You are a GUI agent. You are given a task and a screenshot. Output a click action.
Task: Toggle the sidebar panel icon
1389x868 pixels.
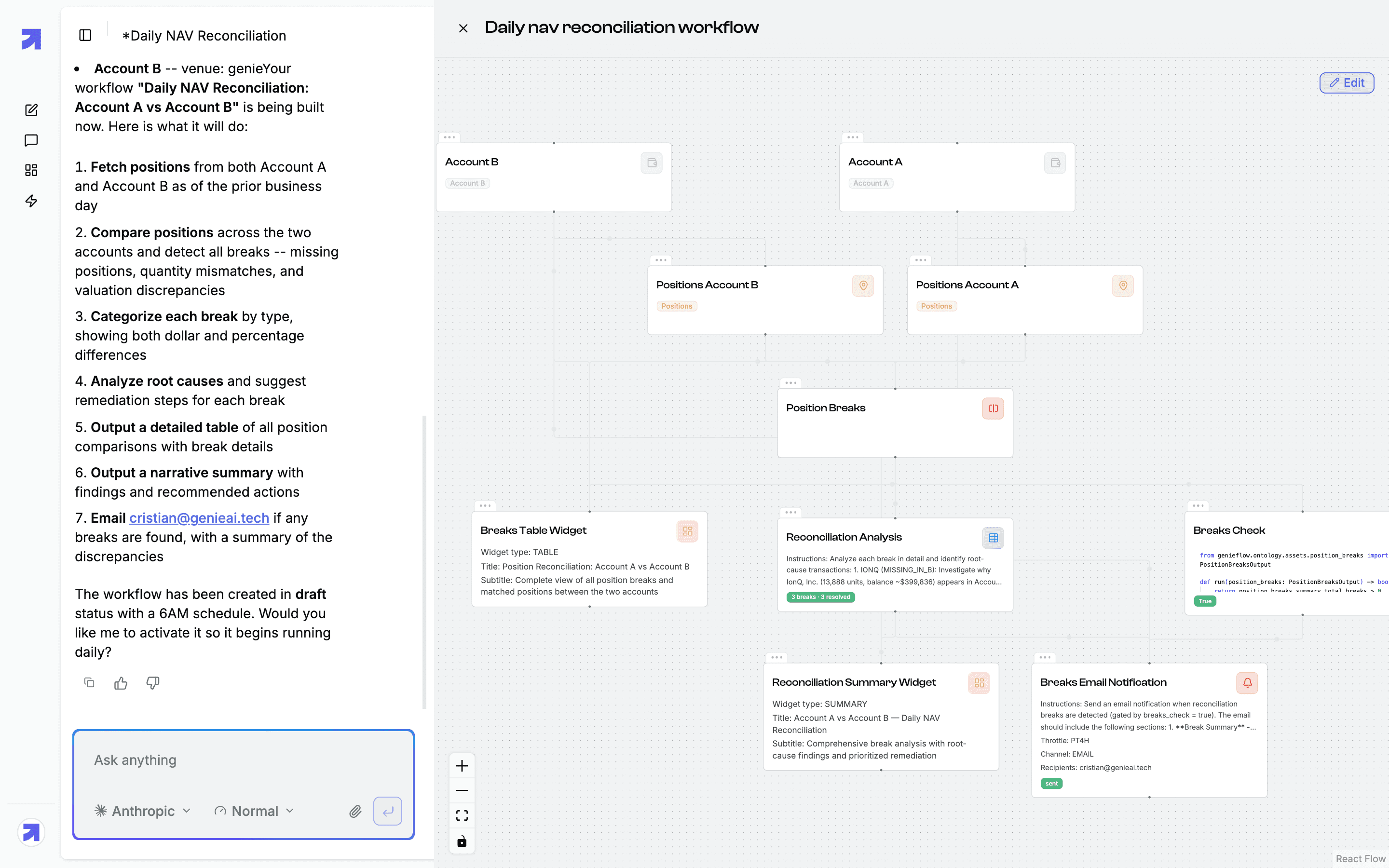[x=85, y=35]
